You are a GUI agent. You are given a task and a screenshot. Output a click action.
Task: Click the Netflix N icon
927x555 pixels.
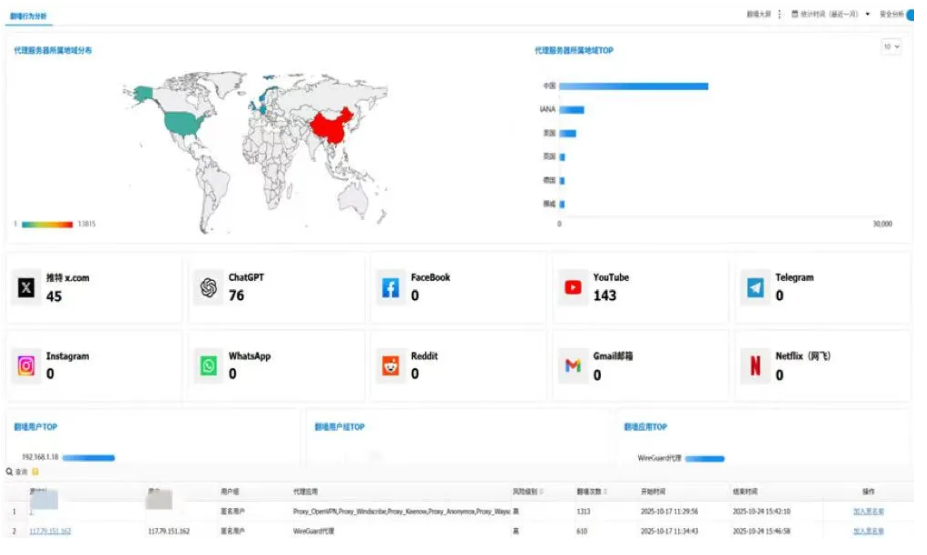[x=755, y=366]
